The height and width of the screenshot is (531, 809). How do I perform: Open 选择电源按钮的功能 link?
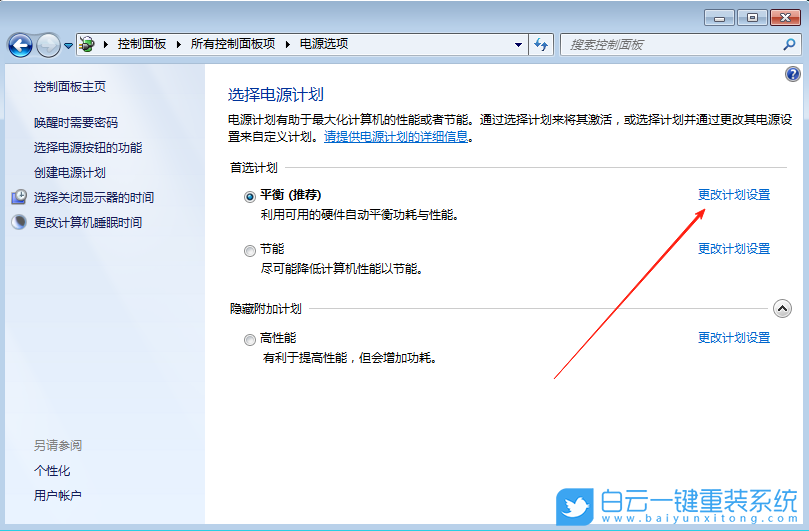[x=88, y=148]
